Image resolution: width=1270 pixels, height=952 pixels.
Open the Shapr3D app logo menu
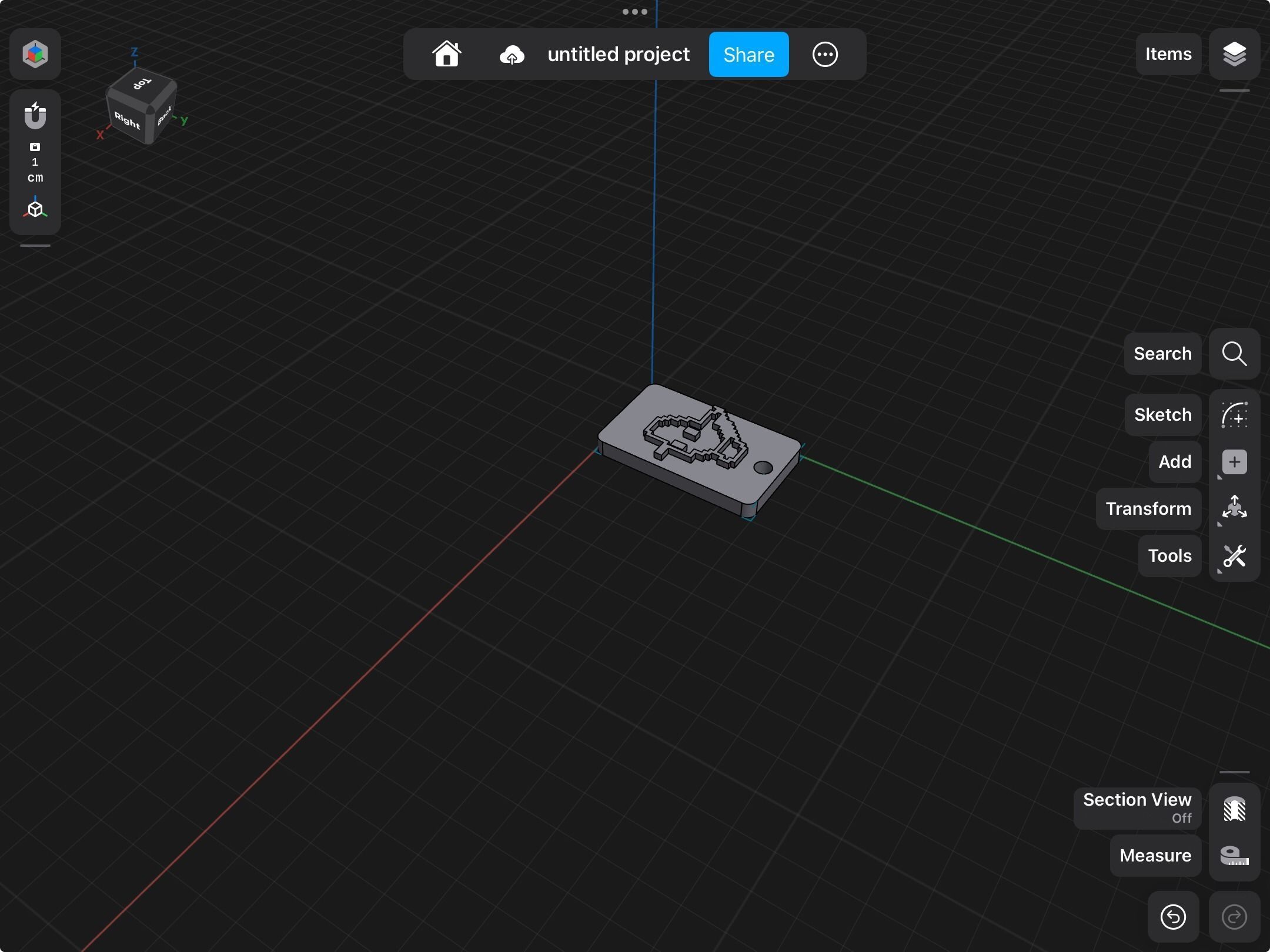(x=35, y=54)
